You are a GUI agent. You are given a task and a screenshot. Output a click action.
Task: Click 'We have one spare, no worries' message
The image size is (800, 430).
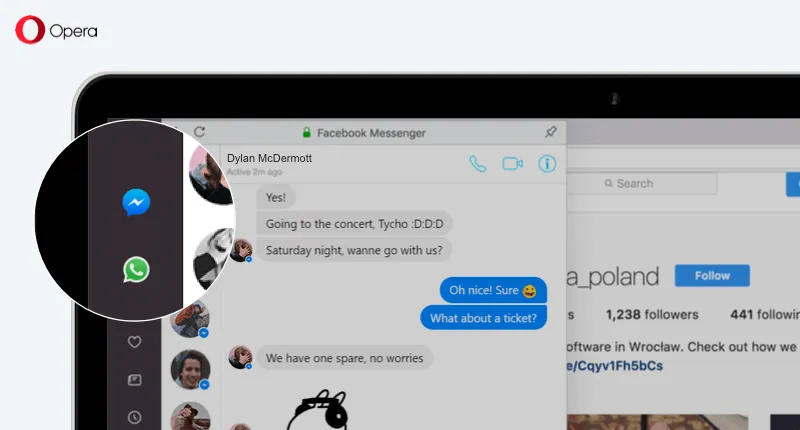click(x=344, y=358)
